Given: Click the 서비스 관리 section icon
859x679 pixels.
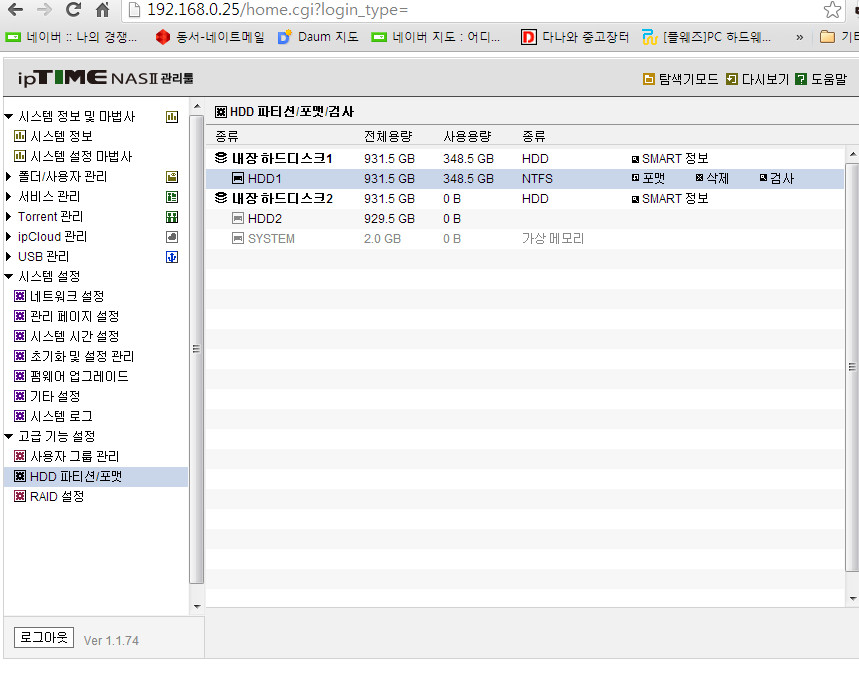Looking at the screenshot, I should pos(172,197).
